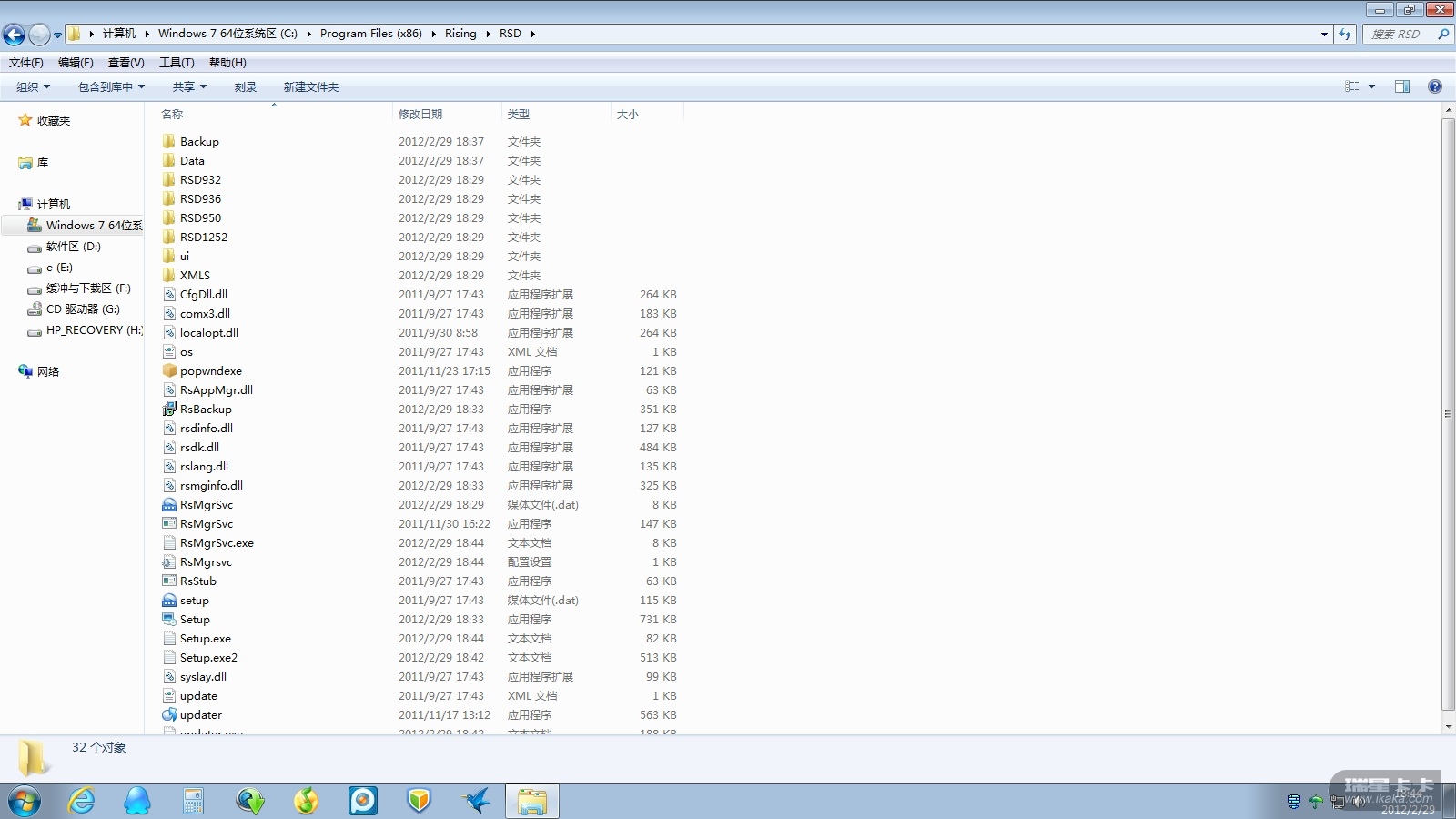Click the vertical scrollbar thumb in file list
Viewport: 1456px width, 819px height.
[1448, 414]
